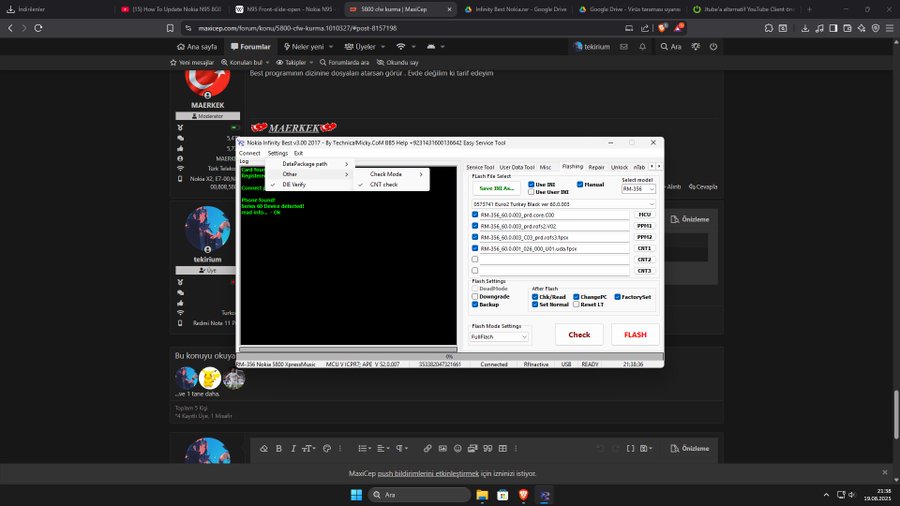Open the Windows Start menu
This screenshot has height=506, width=900.
click(x=356, y=495)
